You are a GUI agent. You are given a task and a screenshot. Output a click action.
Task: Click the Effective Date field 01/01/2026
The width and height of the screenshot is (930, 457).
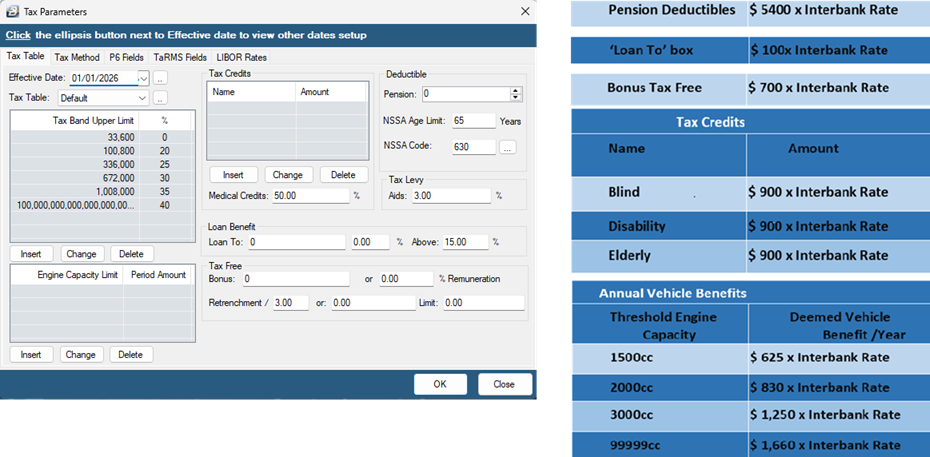point(104,78)
